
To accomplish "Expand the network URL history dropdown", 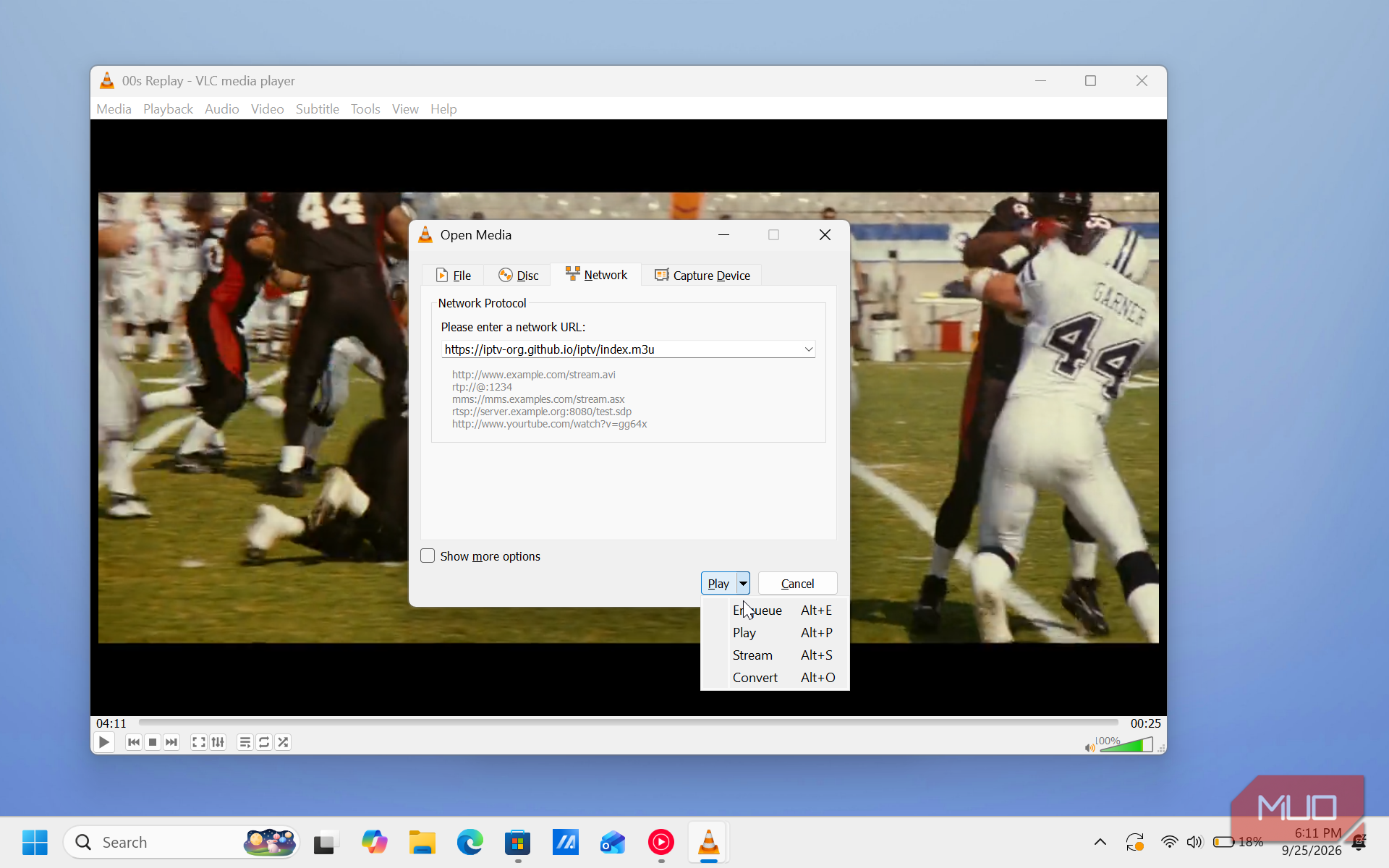I will point(809,349).
